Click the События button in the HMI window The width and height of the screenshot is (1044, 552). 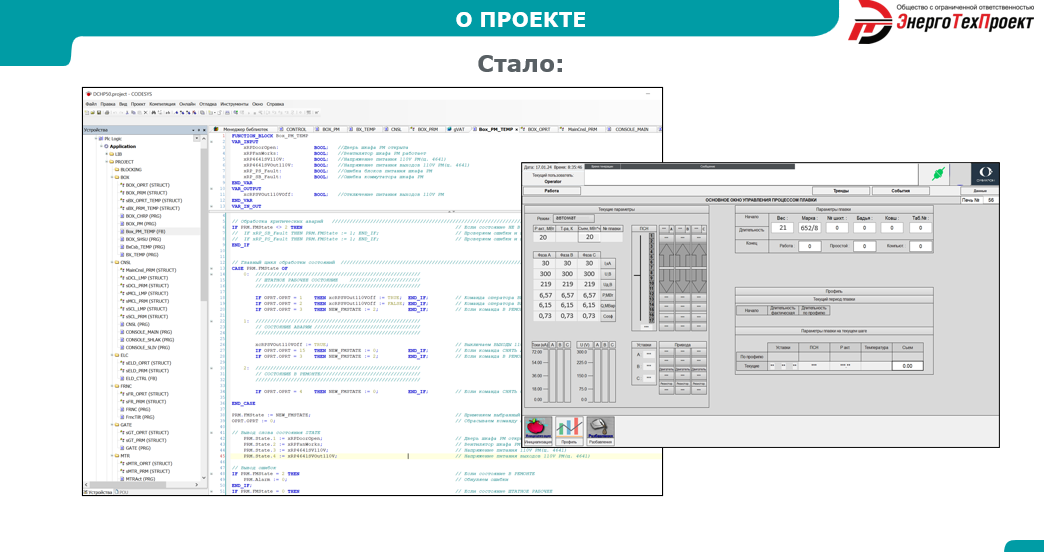(900, 191)
